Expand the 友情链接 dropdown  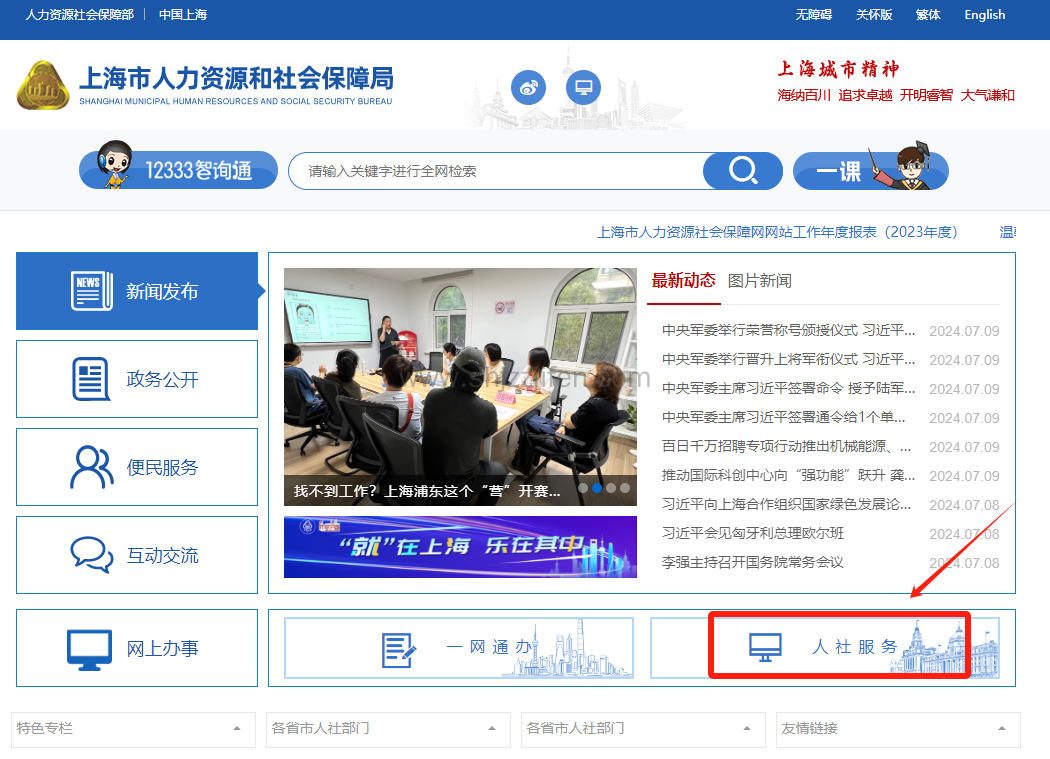click(x=898, y=729)
